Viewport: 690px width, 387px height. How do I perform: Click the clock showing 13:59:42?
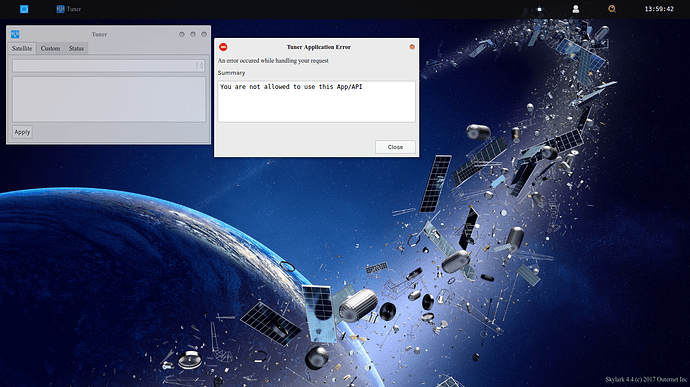coord(659,9)
